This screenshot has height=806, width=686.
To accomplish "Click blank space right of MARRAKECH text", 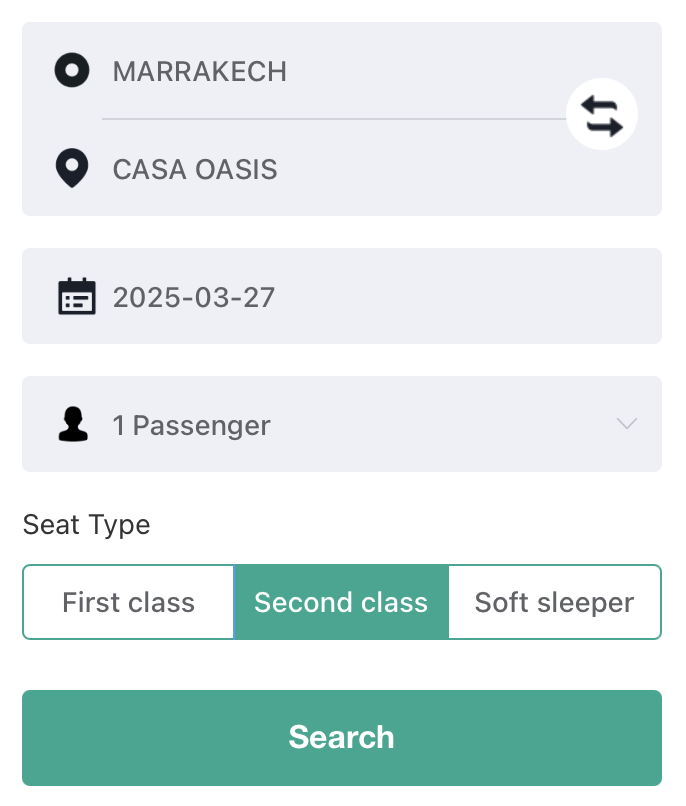I will tap(420, 71).
